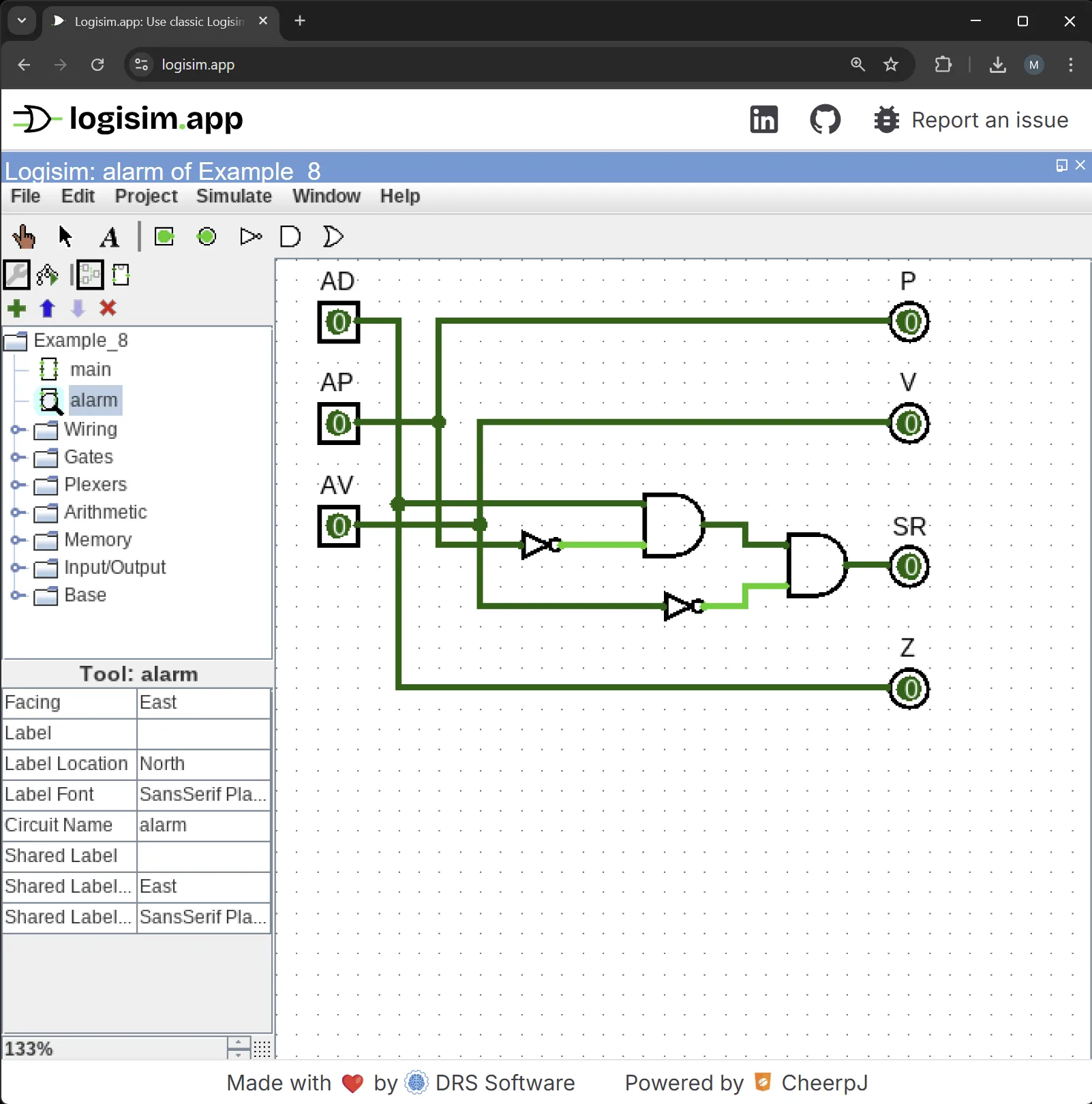Select the AND gate tool

pos(290,236)
